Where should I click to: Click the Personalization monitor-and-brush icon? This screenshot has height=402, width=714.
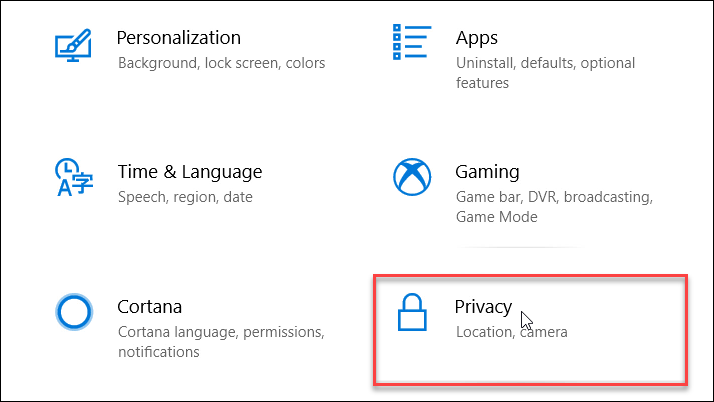pyautogui.click(x=73, y=46)
